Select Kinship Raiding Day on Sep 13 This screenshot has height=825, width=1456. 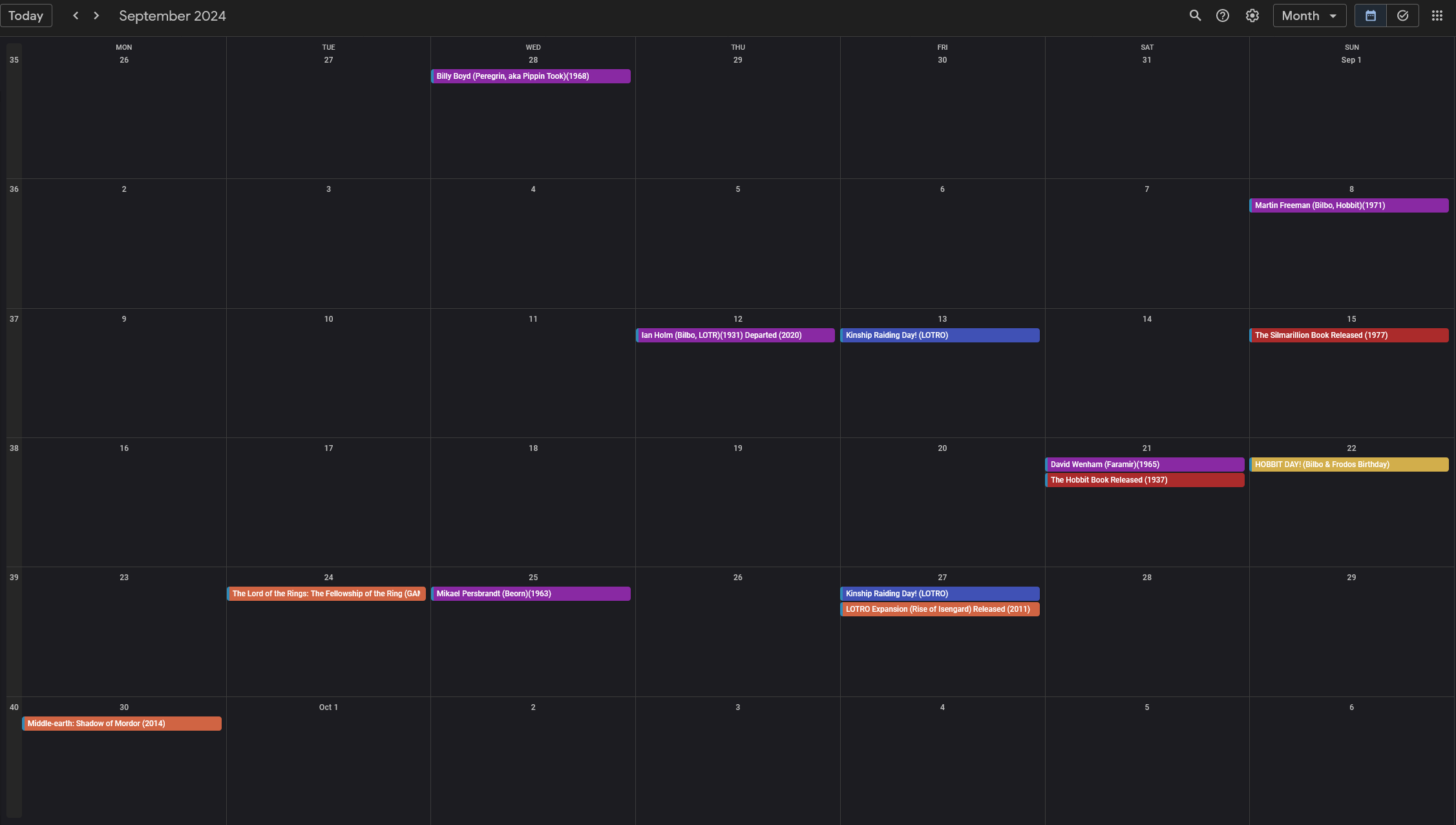(x=940, y=335)
